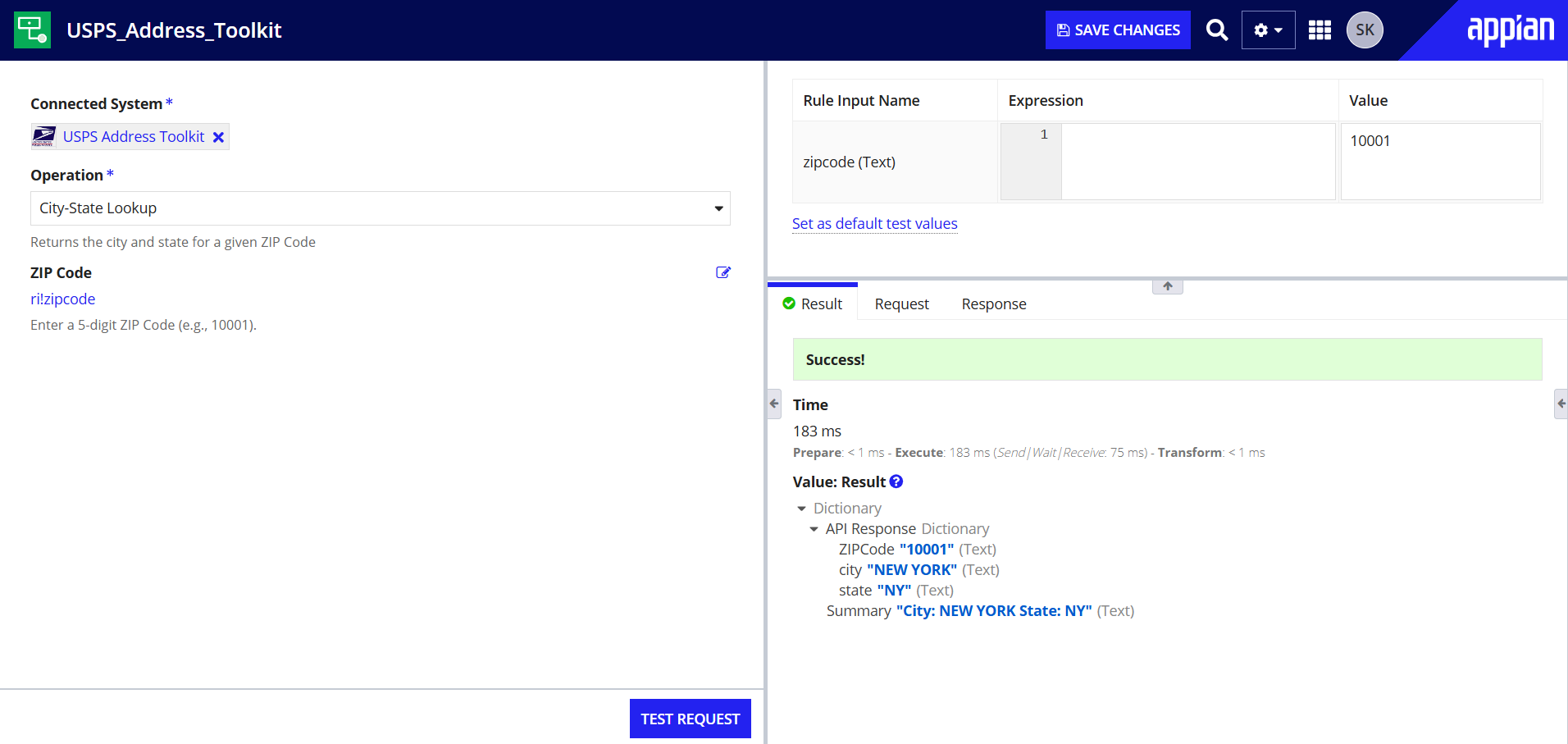Switch to the Request tab
Image resolution: width=1568 pixels, height=744 pixels.
(x=902, y=304)
